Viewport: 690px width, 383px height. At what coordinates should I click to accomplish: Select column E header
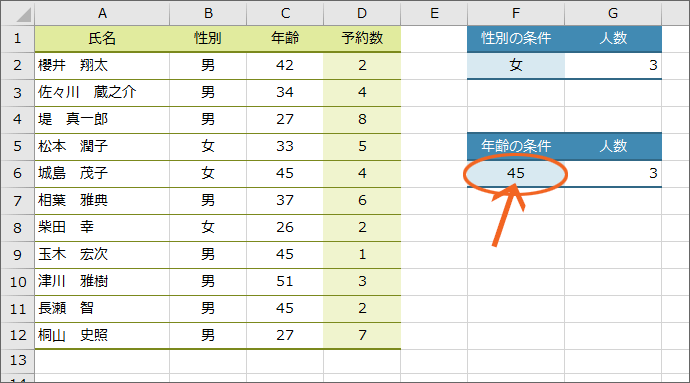434,13
